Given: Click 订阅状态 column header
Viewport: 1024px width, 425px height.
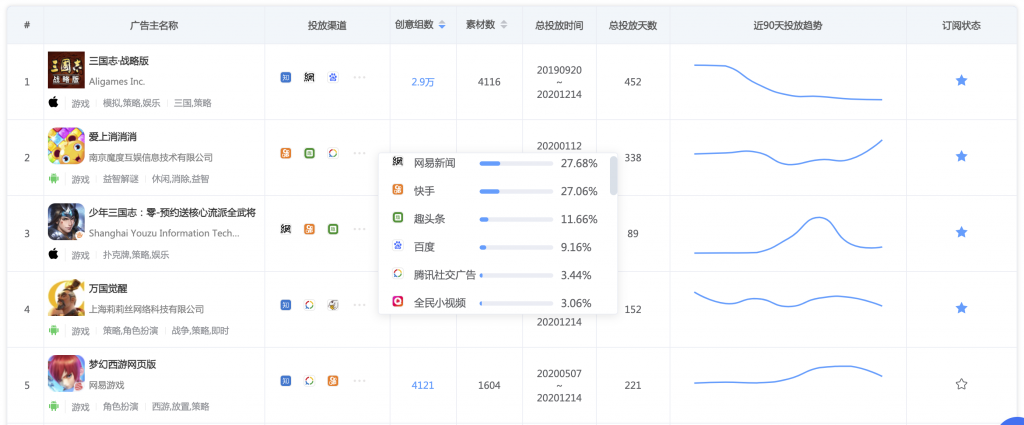Looking at the screenshot, I should pyautogui.click(x=961, y=25).
